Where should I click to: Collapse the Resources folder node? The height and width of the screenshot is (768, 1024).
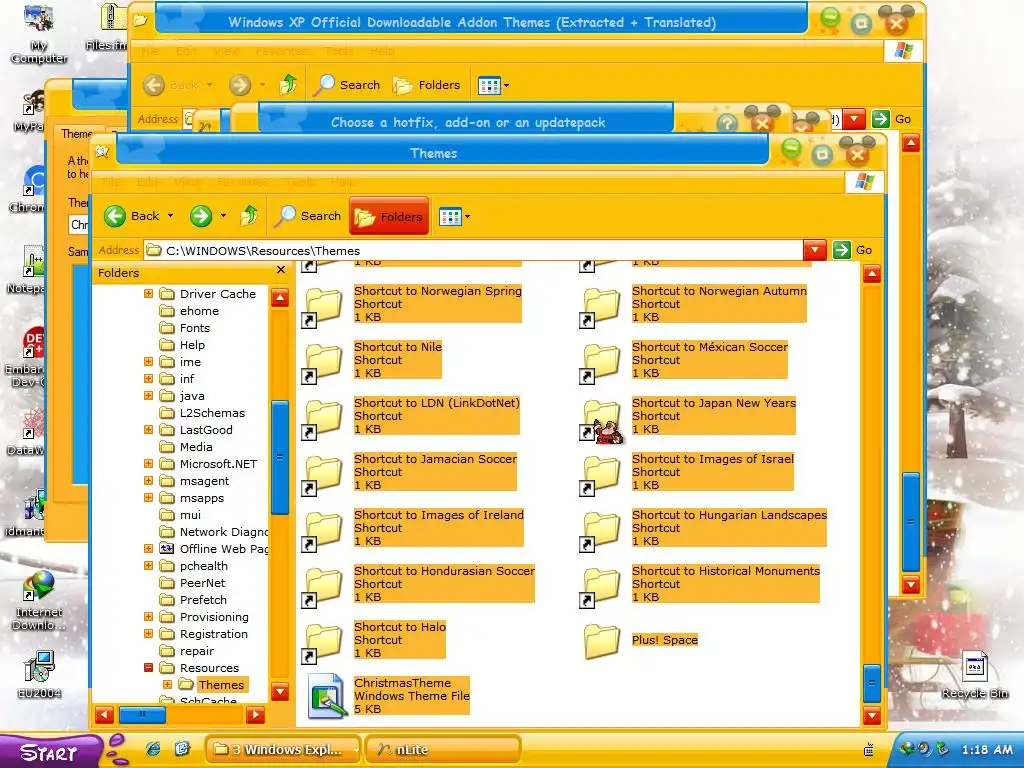[148, 667]
